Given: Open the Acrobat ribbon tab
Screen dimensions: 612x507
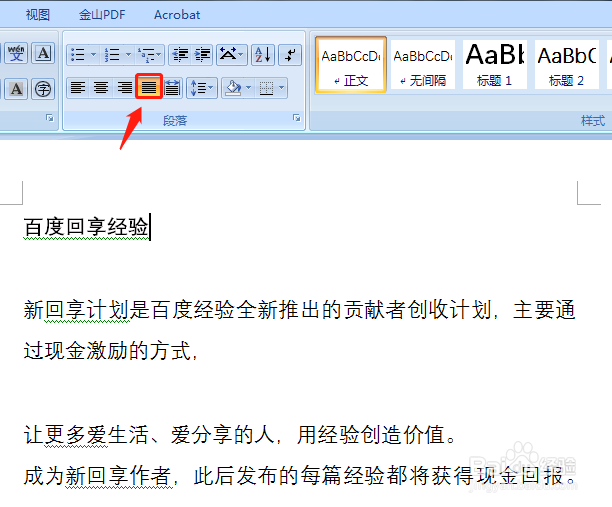Looking at the screenshot, I should pyautogui.click(x=177, y=15).
